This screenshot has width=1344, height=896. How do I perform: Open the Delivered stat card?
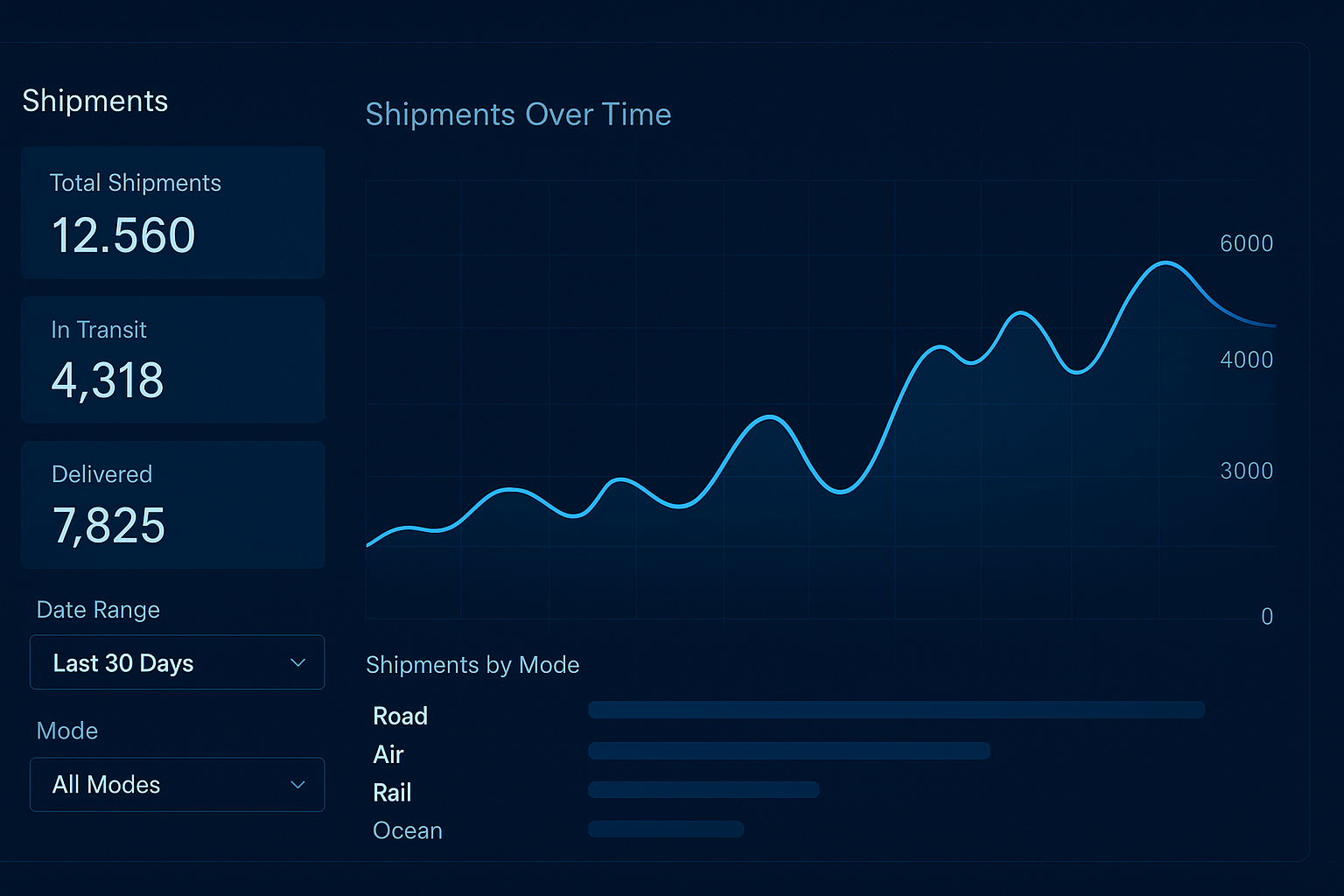click(173, 505)
